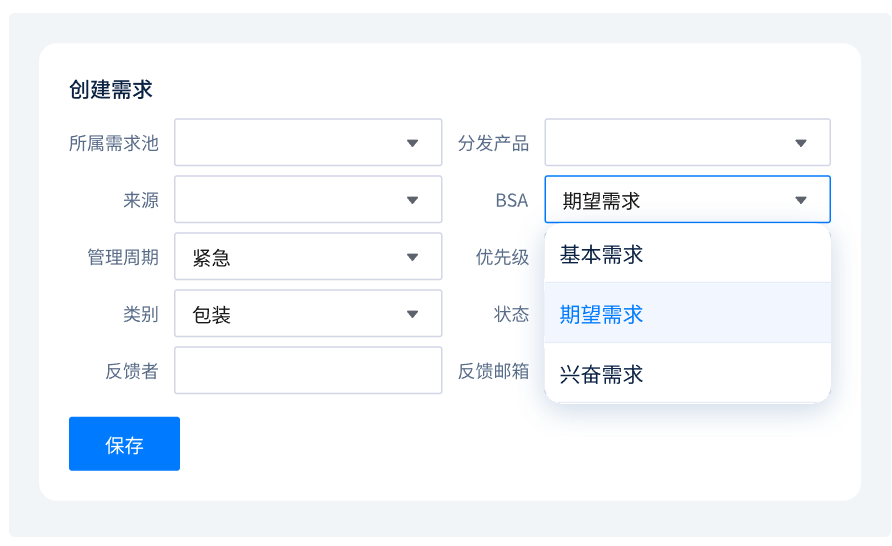Click the 优先级 field label
This screenshot has height=546, width=892.
(x=502, y=257)
